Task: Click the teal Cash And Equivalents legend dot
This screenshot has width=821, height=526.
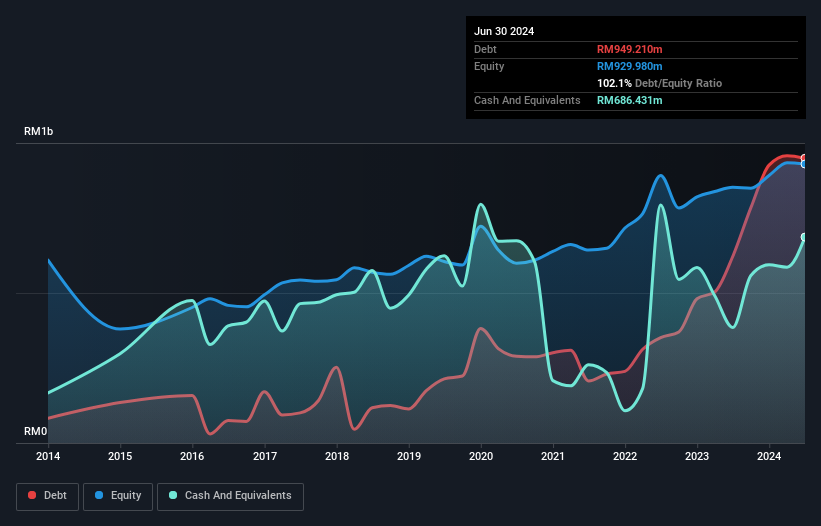Action: pyautogui.click(x=173, y=495)
